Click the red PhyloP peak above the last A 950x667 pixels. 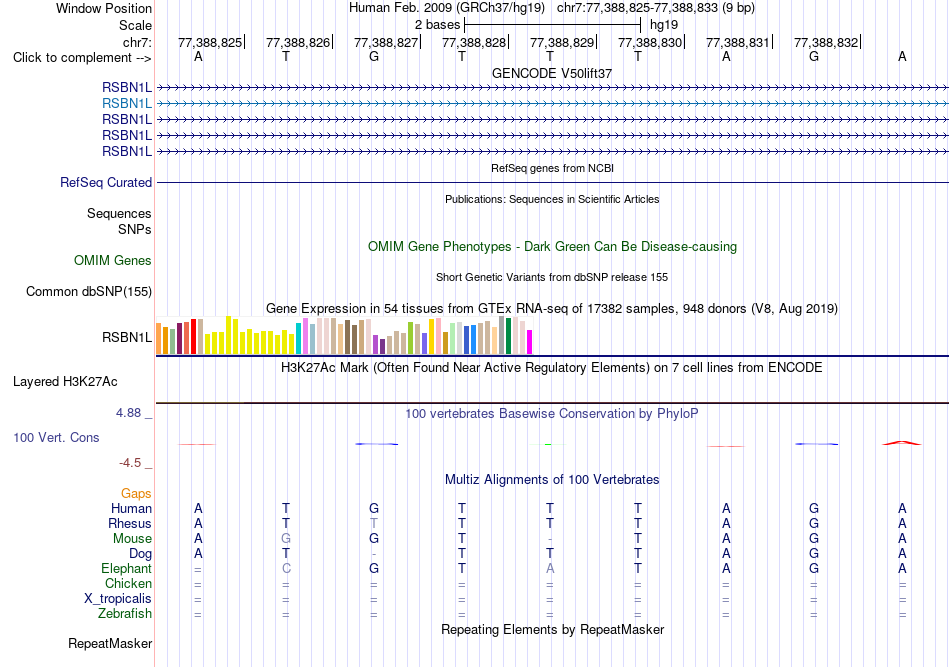tap(902, 443)
